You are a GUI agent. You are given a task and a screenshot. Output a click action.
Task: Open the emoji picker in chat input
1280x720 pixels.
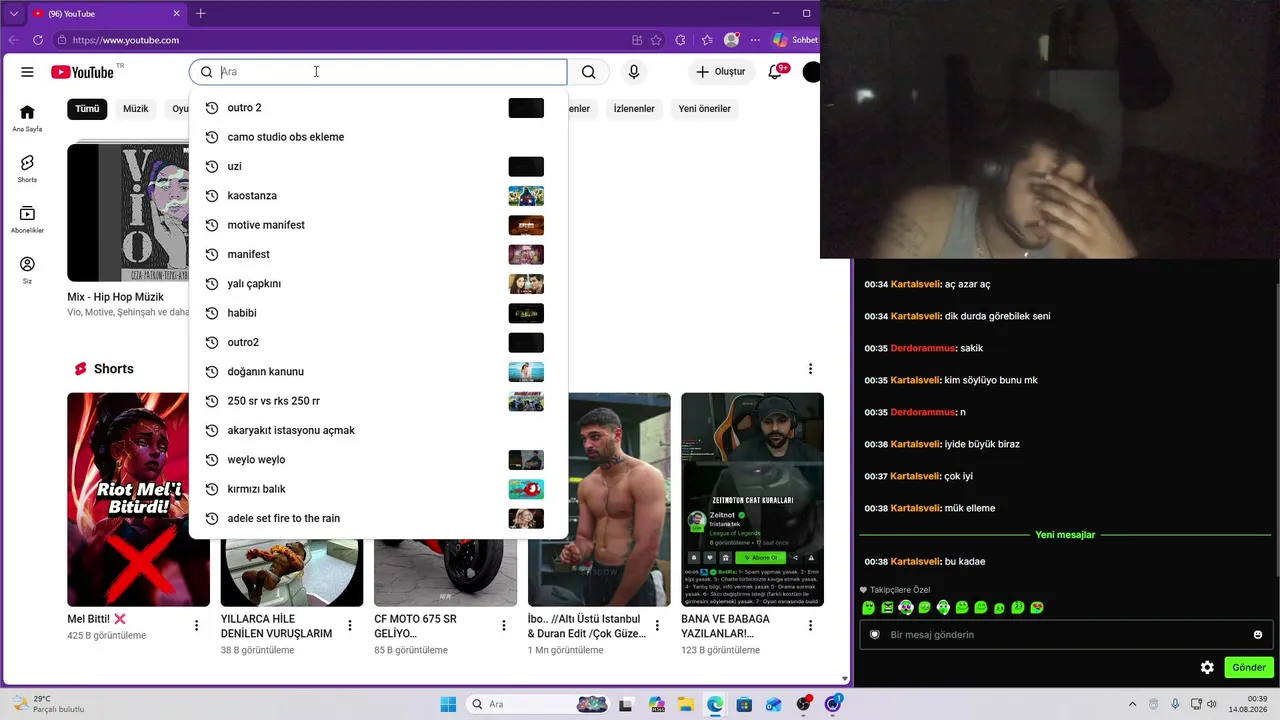point(1257,635)
